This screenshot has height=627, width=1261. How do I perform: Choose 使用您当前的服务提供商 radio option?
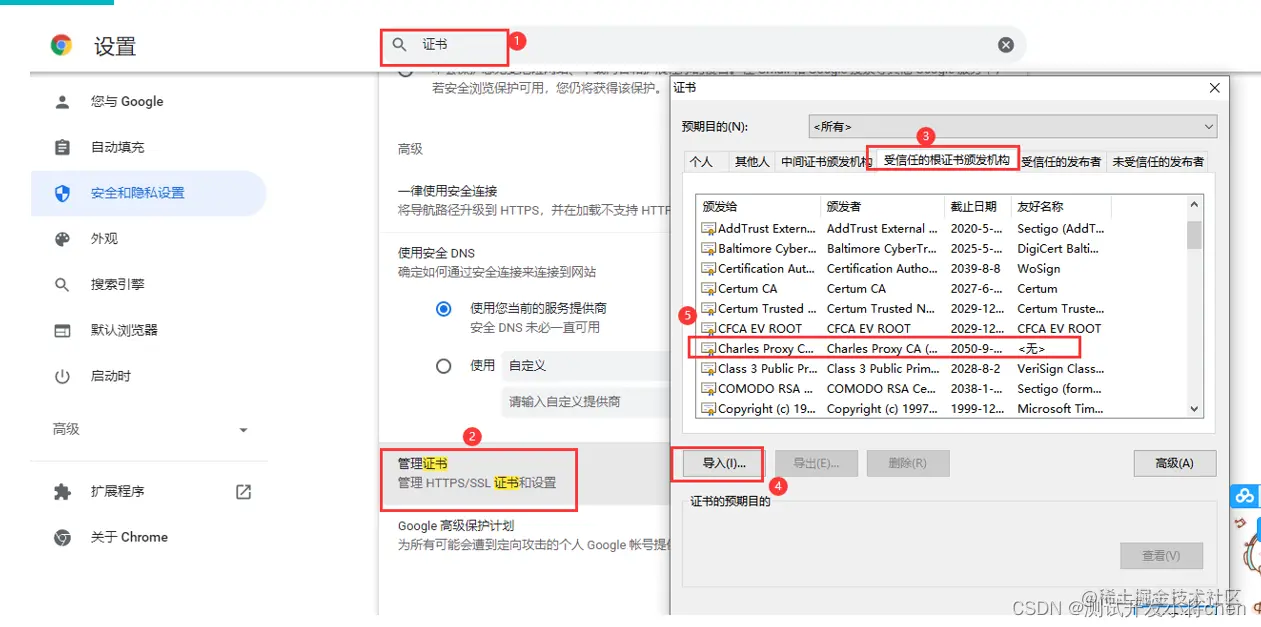pyautogui.click(x=443, y=309)
